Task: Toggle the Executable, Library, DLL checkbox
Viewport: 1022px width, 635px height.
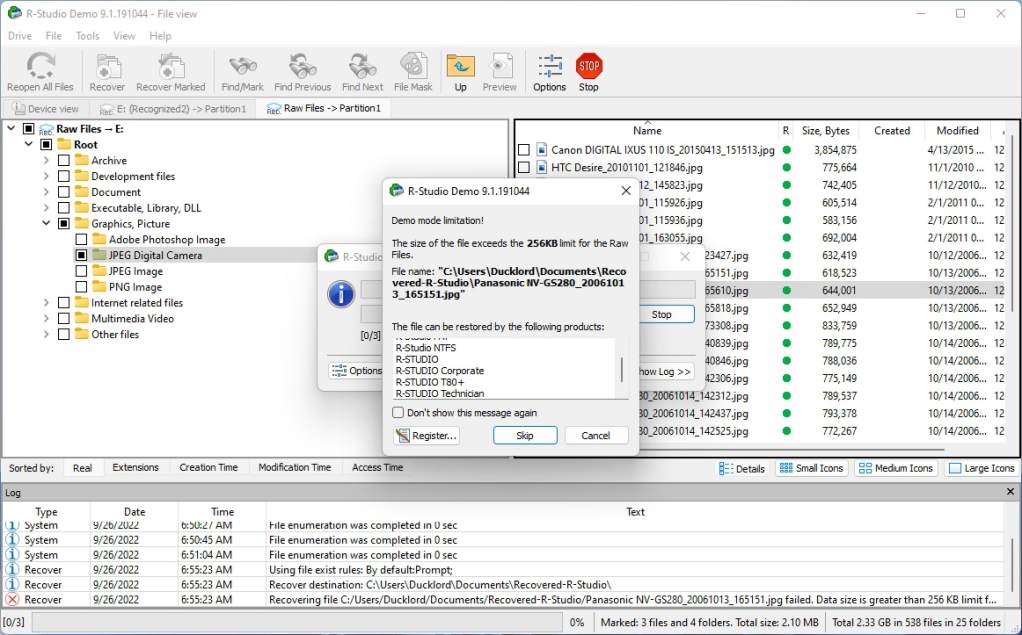Action: [x=64, y=207]
